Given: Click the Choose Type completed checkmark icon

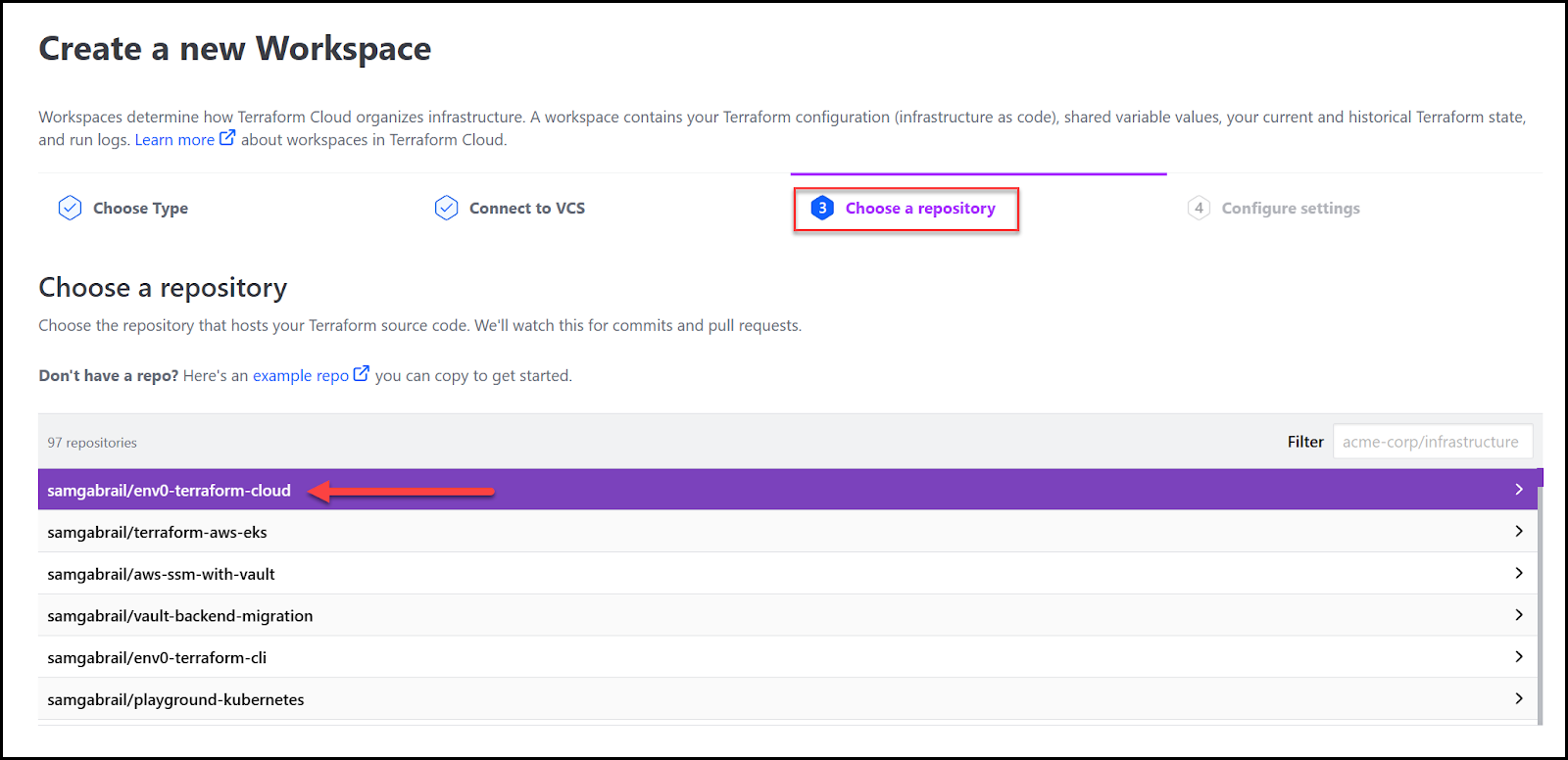Looking at the screenshot, I should [69, 207].
